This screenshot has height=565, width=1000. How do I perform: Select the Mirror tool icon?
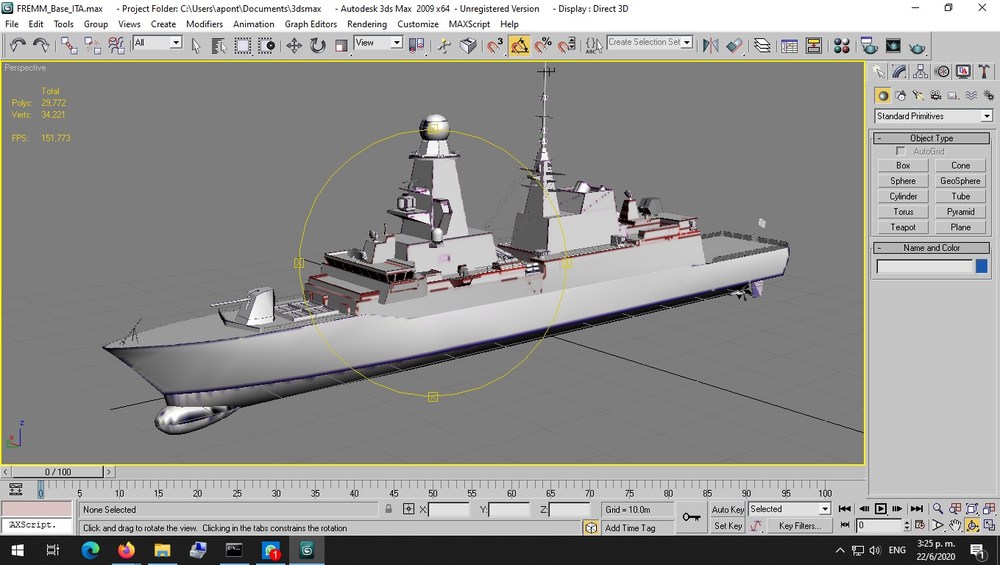(x=710, y=45)
